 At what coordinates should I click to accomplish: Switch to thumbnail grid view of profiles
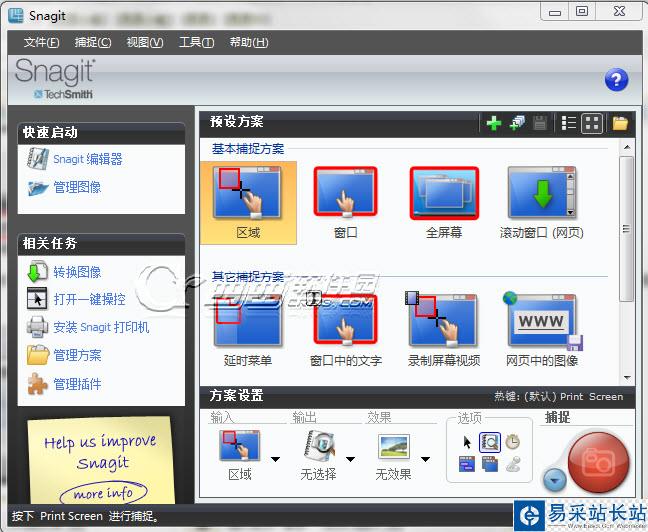coord(592,123)
